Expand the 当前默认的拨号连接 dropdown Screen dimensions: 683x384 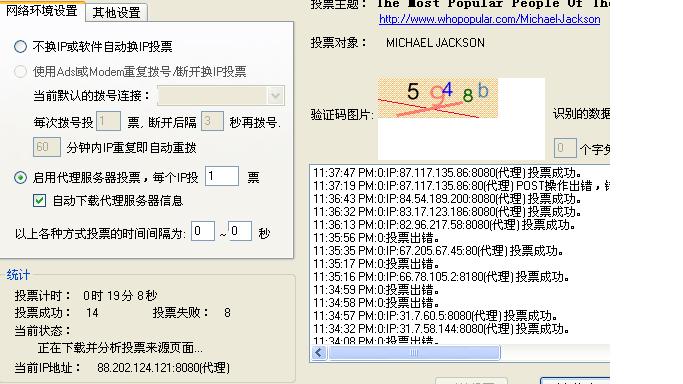pyautogui.click(x=275, y=95)
